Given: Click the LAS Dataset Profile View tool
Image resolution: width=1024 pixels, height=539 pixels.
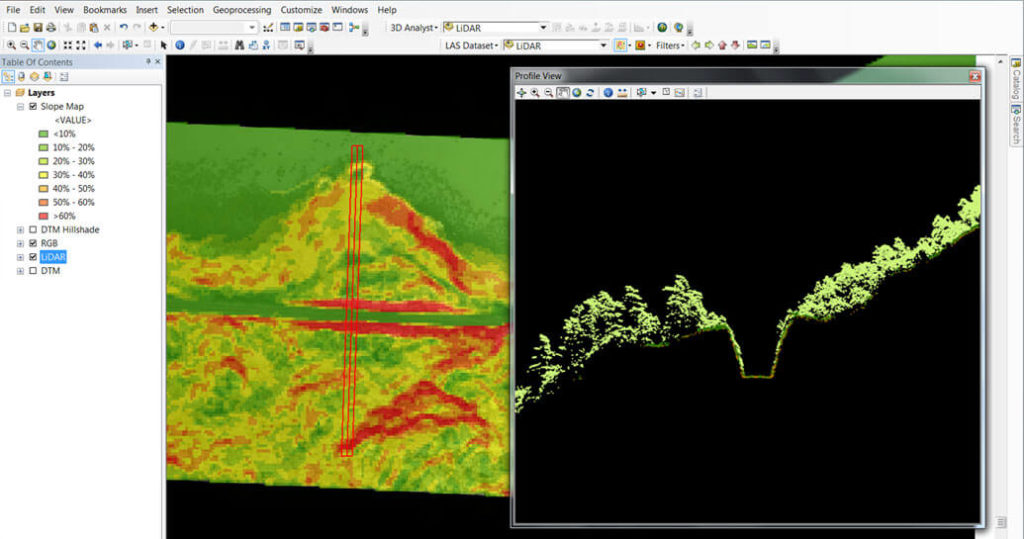Looking at the screenshot, I should [x=752, y=45].
